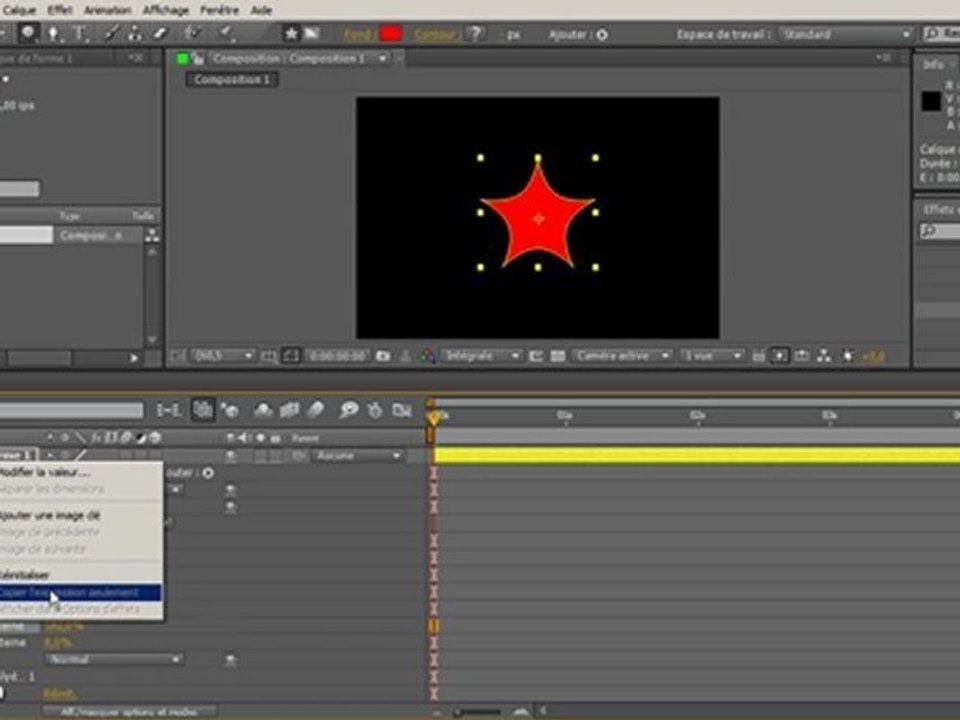Select the star shape tool in toolbar
The width and height of the screenshot is (960, 720).
click(28, 33)
